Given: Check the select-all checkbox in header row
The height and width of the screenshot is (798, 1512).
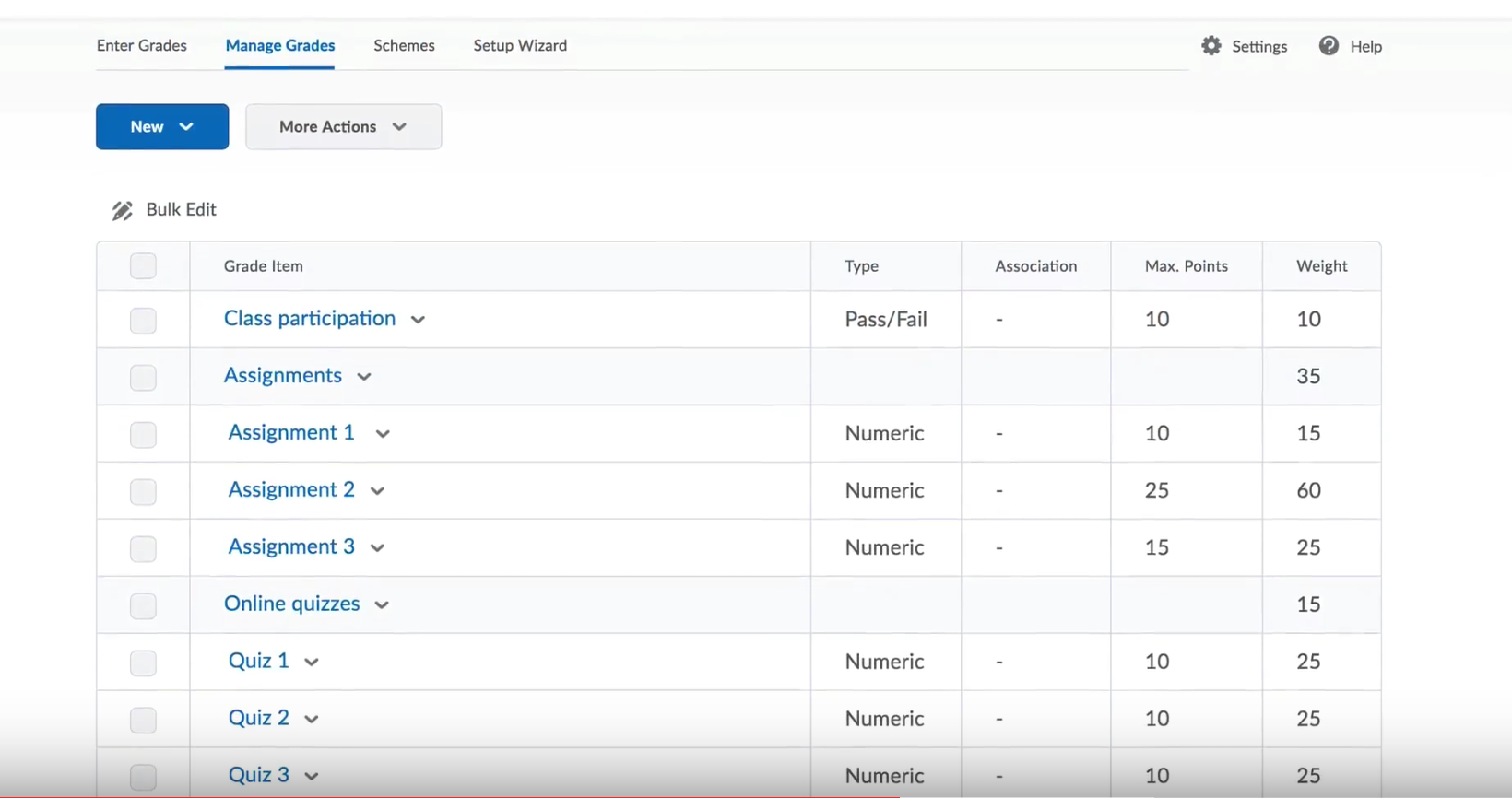Looking at the screenshot, I should [143, 266].
